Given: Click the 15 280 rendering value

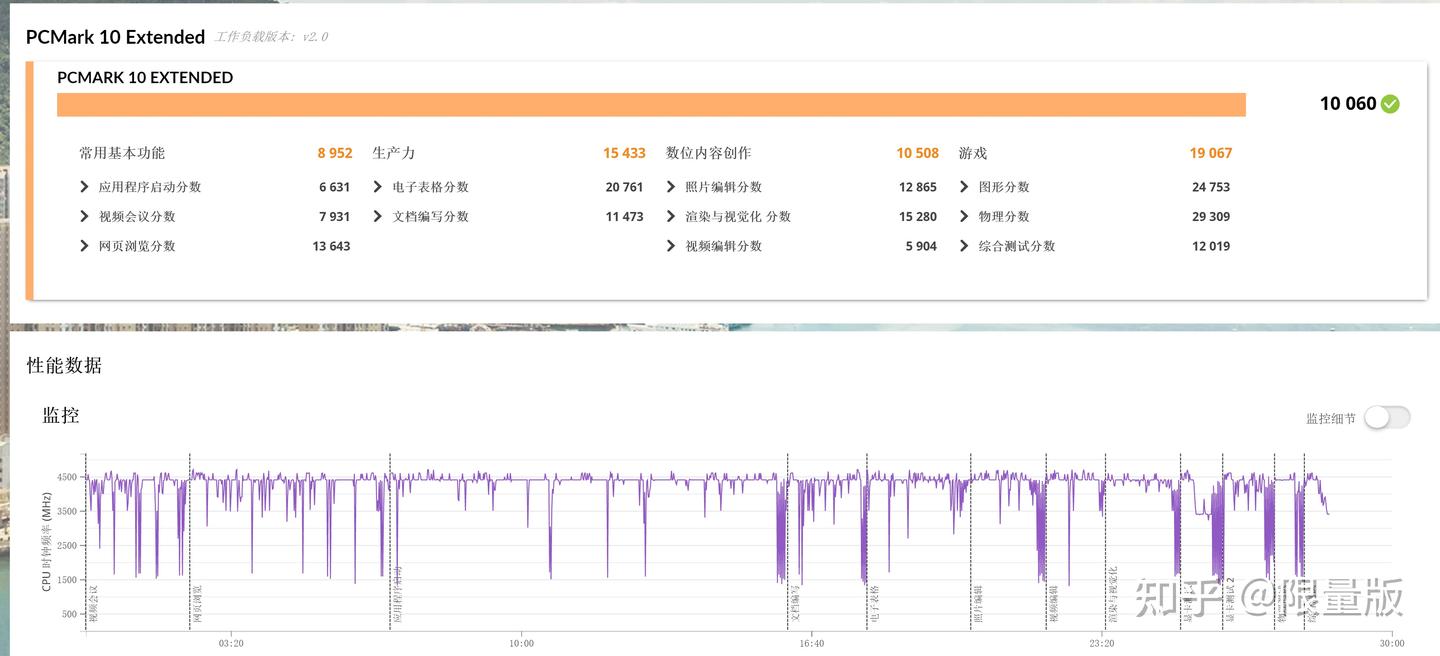Looking at the screenshot, I should pyautogui.click(x=918, y=216).
